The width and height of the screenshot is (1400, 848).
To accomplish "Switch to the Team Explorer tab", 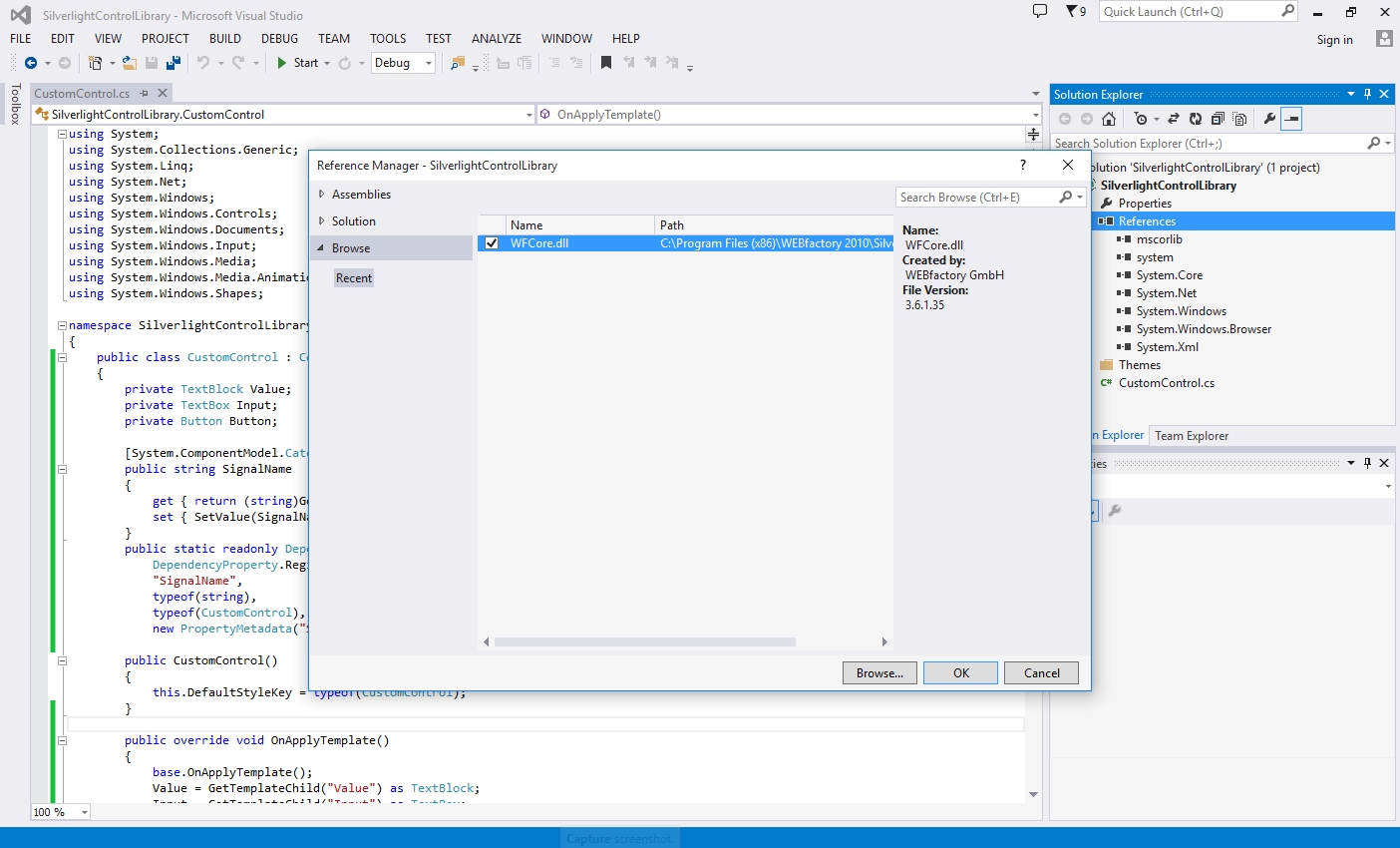I will (1192, 436).
